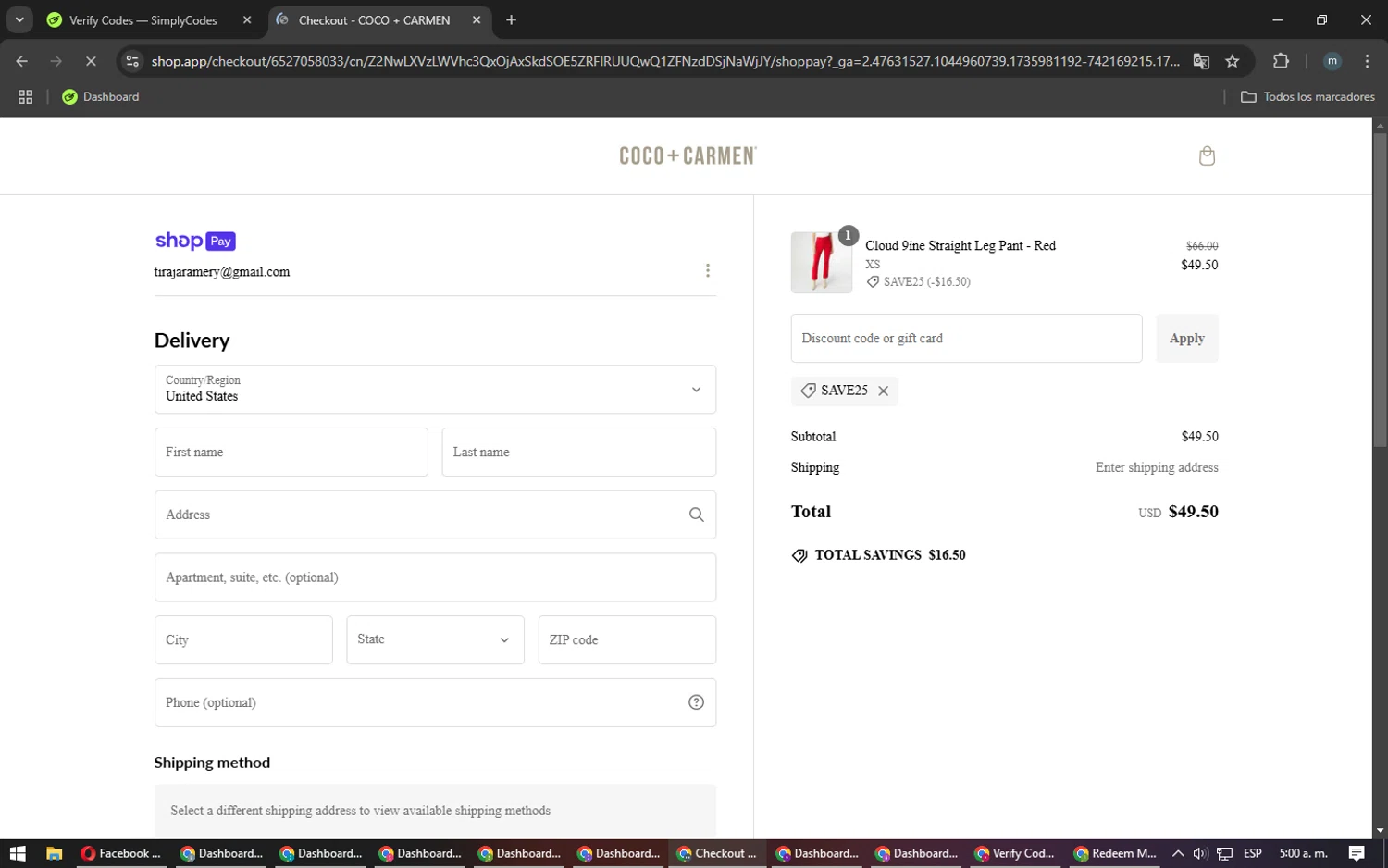Open the Todos los marcadores folder
The image size is (1388, 868).
(x=1307, y=96)
